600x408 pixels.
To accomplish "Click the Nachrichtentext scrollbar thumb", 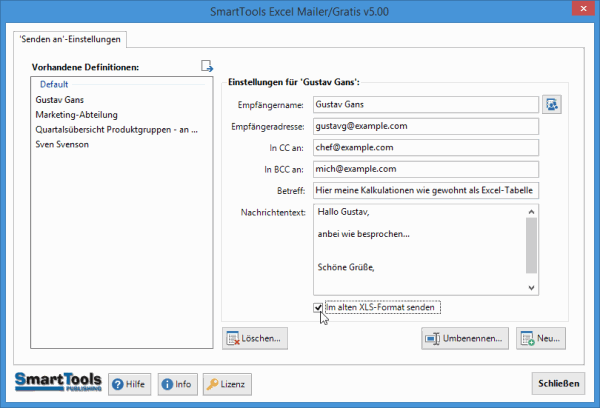I will coord(531,245).
